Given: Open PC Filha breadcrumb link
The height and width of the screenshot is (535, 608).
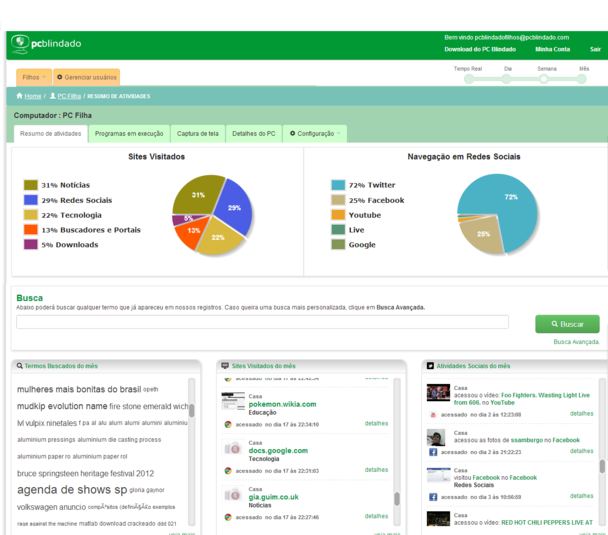Looking at the screenshot, I should pyautogui.click(x=69, y=96).
